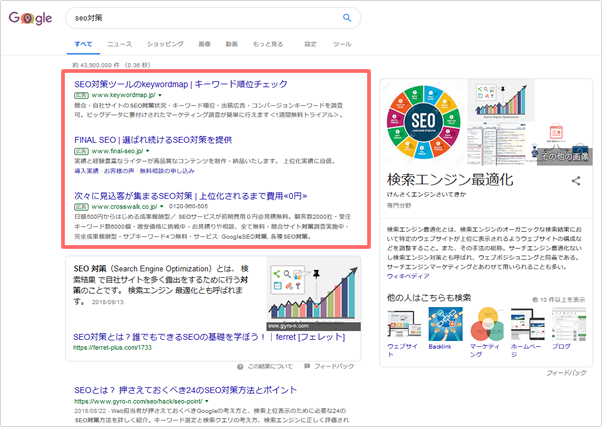The image size is (602, 427).
Task: Focus the search box containing seo対策
Action: (x=213, y=18)
